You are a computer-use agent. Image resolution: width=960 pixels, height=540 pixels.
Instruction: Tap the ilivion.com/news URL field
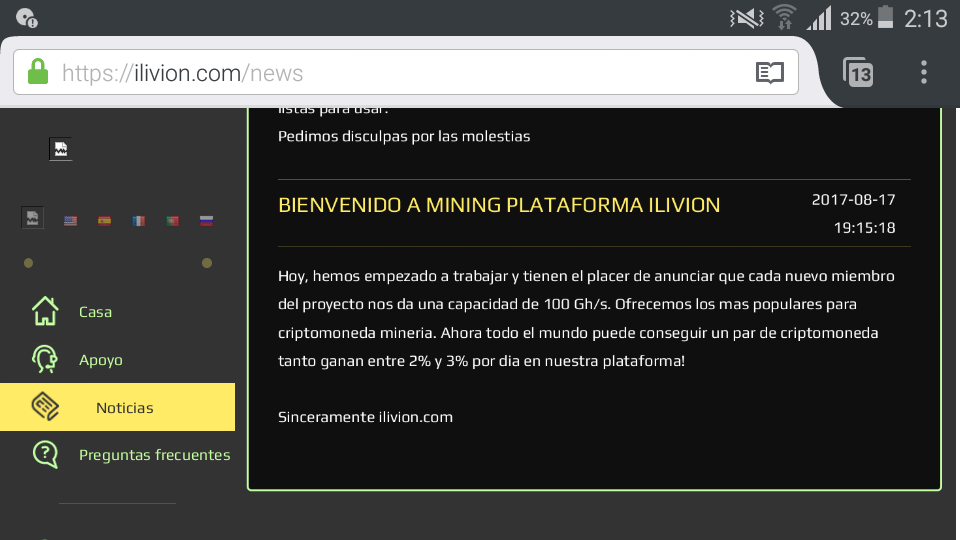[x=406, y=72]
